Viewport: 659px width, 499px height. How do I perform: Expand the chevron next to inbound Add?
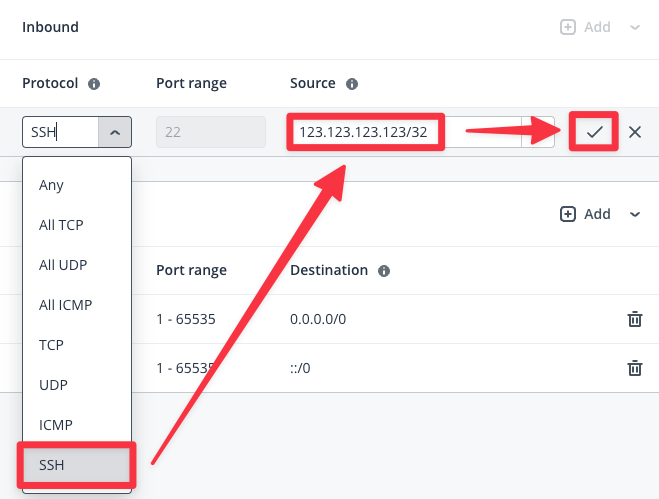634,27
